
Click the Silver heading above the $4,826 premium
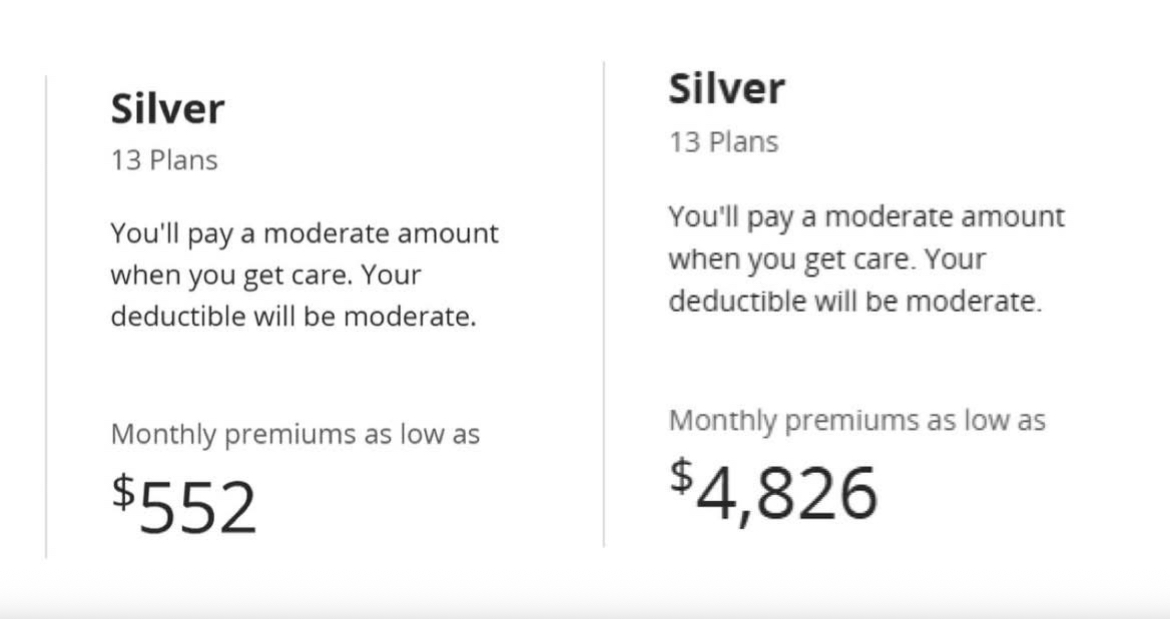(726, 88)
